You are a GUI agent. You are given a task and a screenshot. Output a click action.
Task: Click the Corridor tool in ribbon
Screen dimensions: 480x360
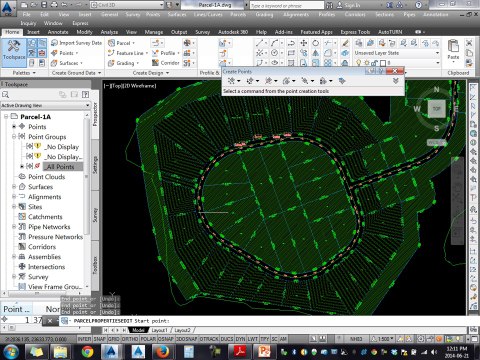click(x=166, y=63)
